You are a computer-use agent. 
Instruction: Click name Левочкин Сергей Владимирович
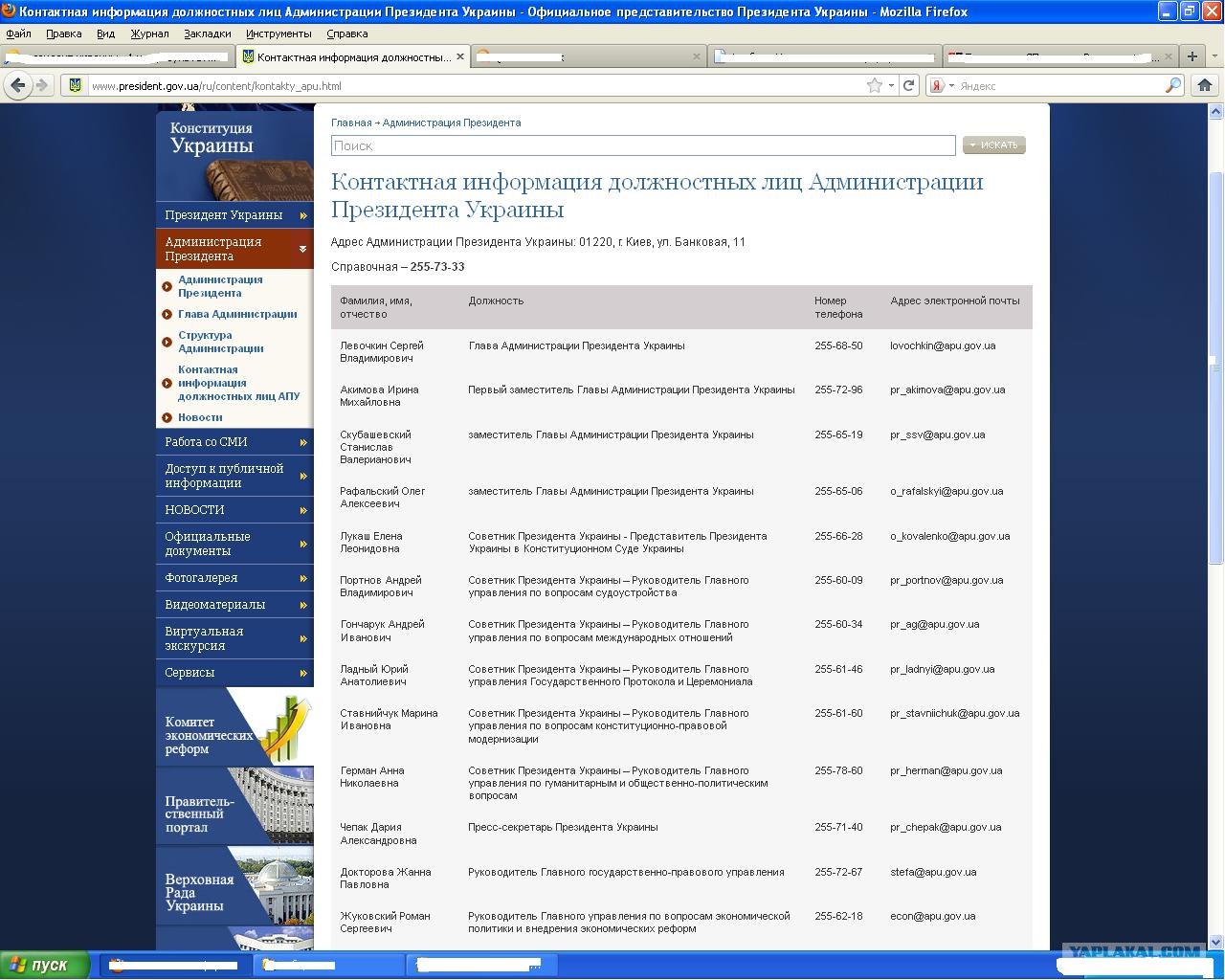click(382, 352)
